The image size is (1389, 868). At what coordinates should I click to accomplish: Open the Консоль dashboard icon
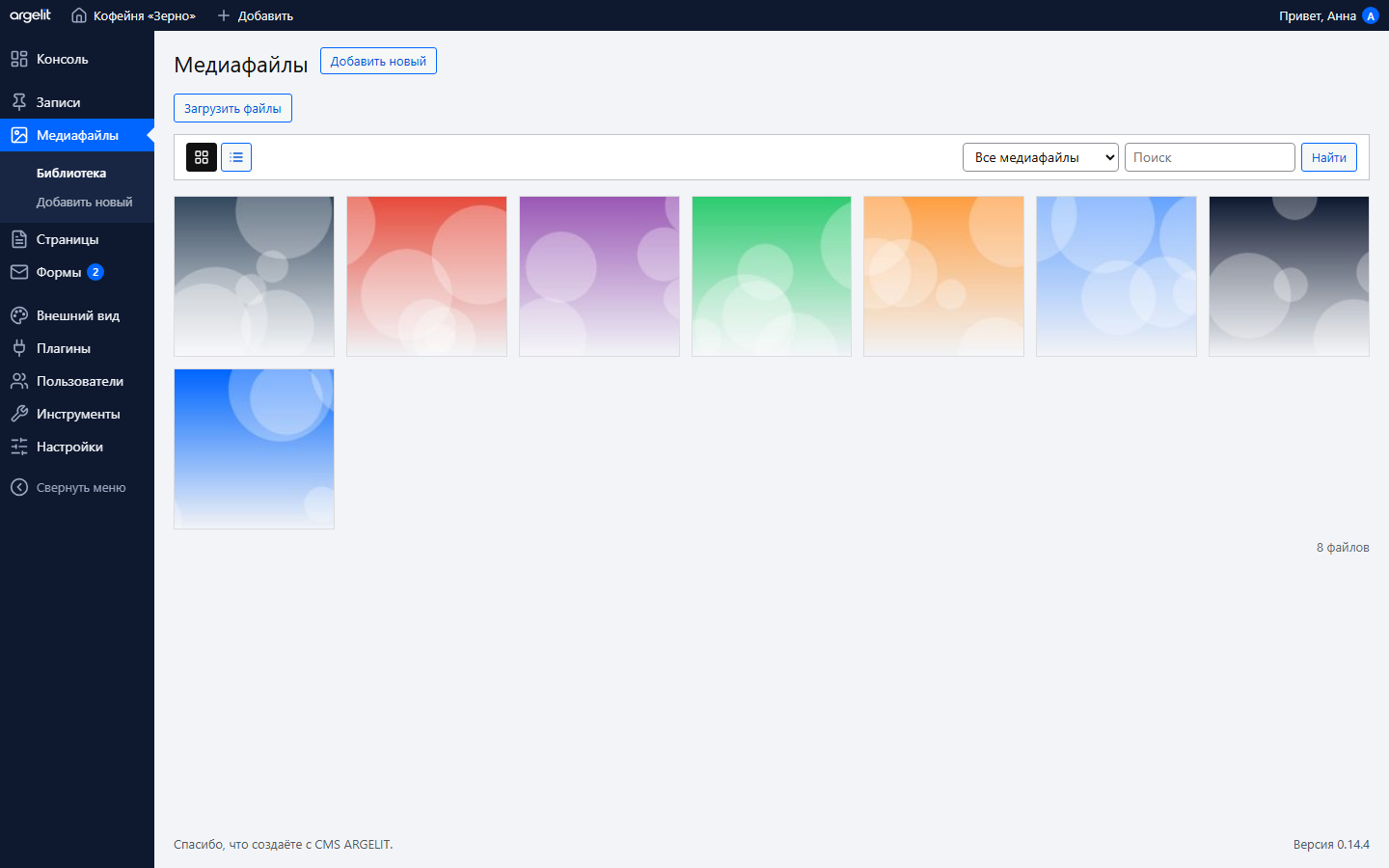click(19, 59)
